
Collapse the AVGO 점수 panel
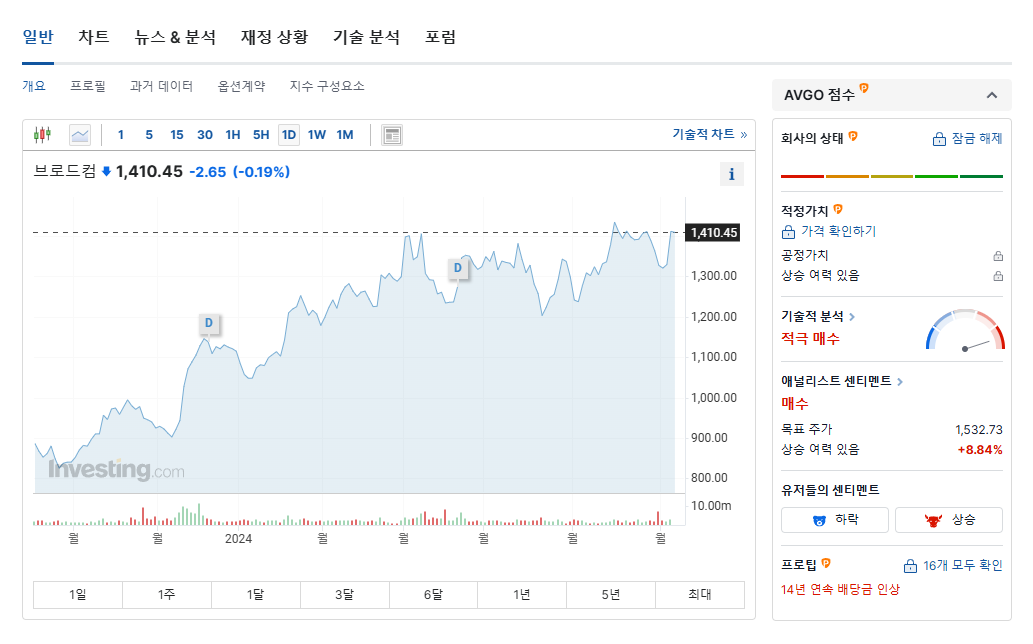click(x=993, y=94)
